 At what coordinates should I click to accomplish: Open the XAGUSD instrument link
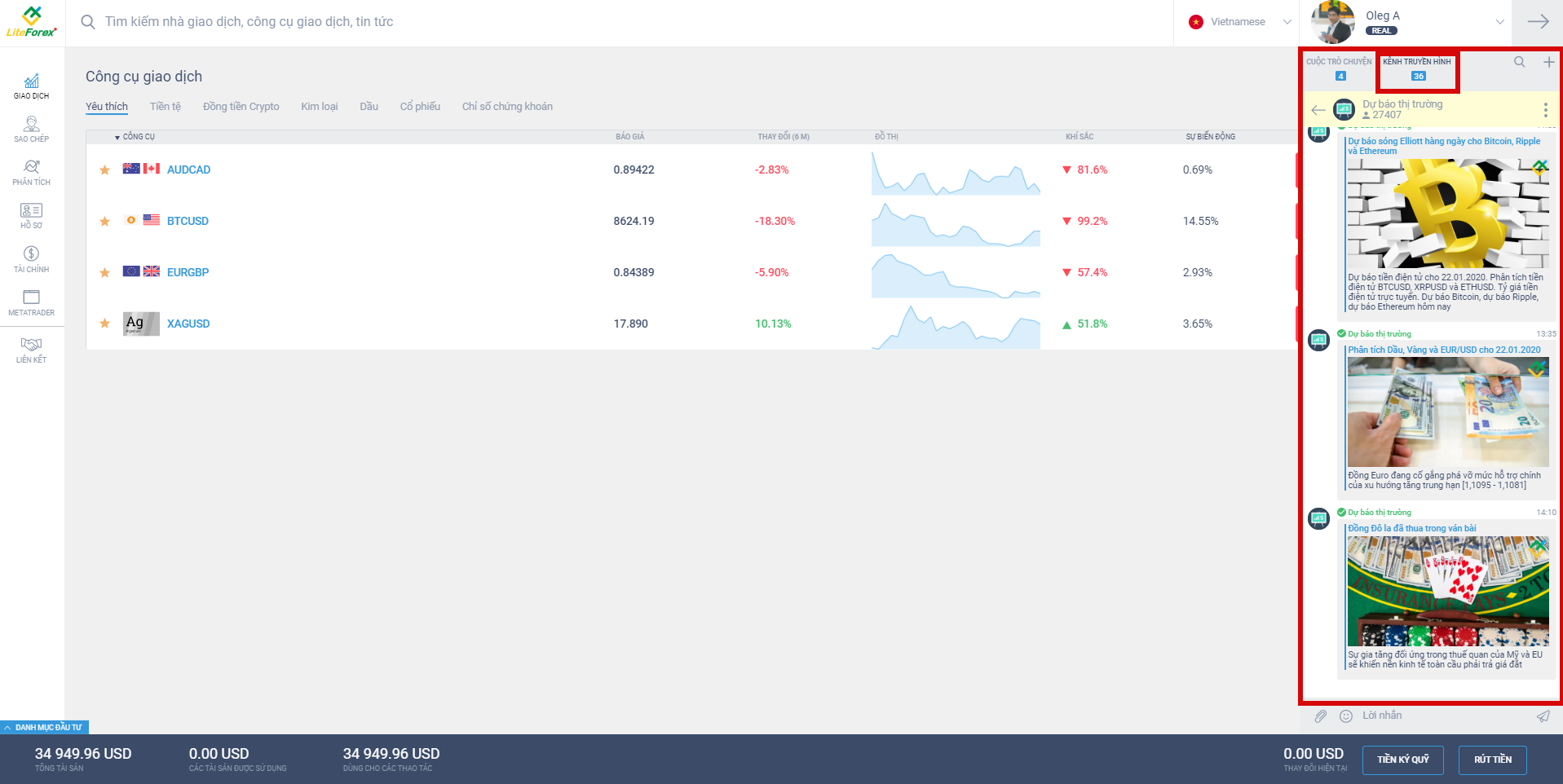[x=188, y=324]
